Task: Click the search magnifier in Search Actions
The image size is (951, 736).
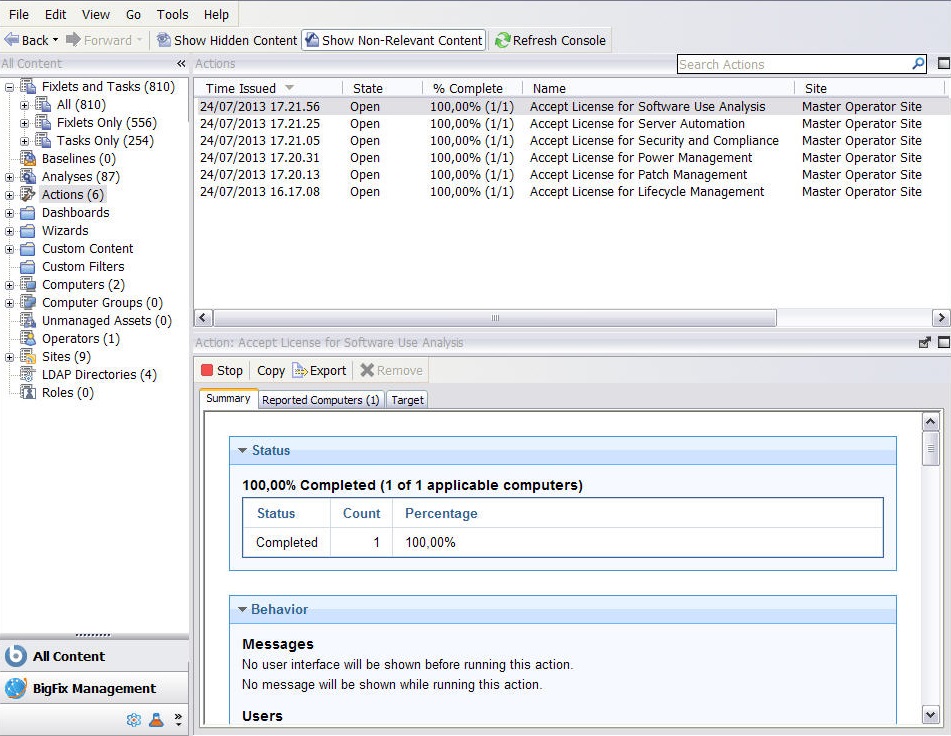Action: pos(919,63)
